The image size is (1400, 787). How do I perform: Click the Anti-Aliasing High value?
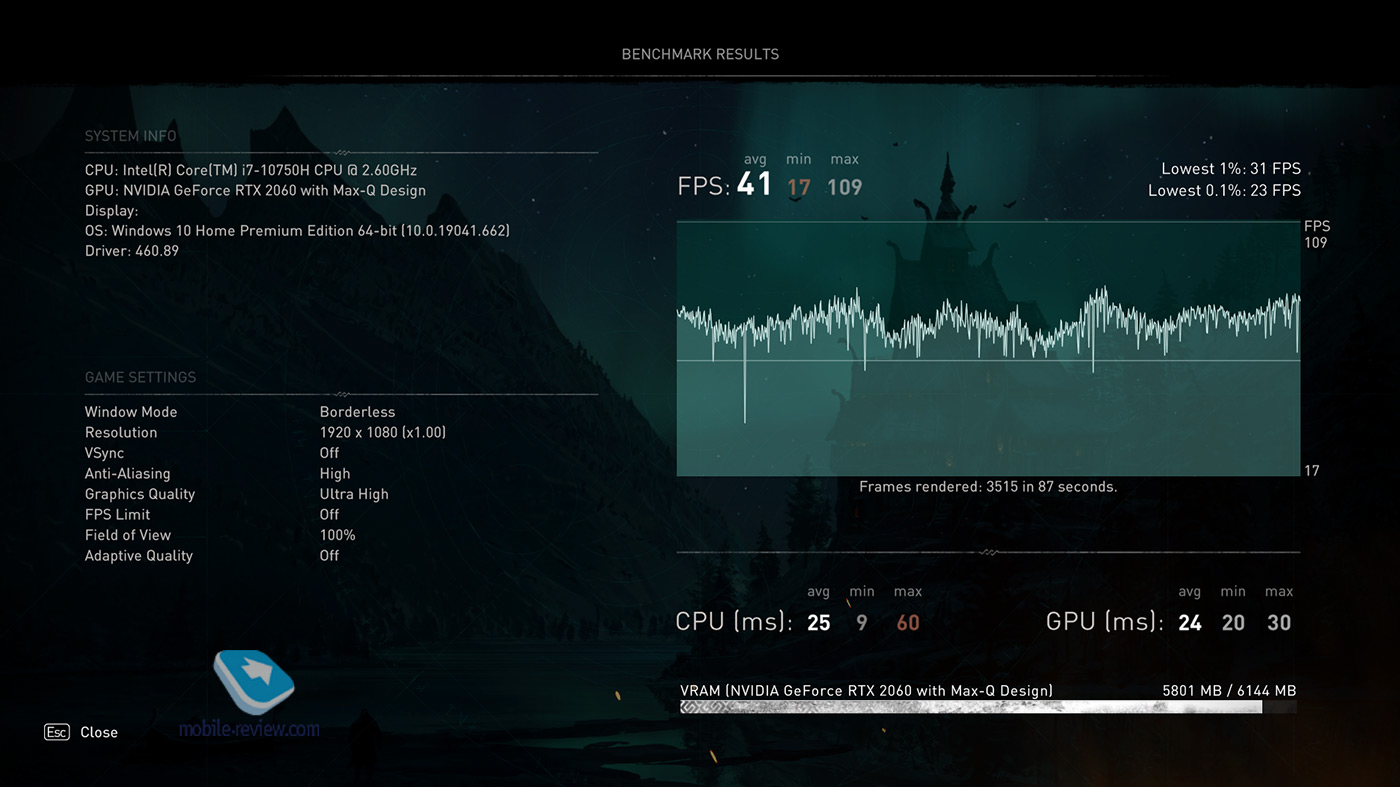(335, 473)
